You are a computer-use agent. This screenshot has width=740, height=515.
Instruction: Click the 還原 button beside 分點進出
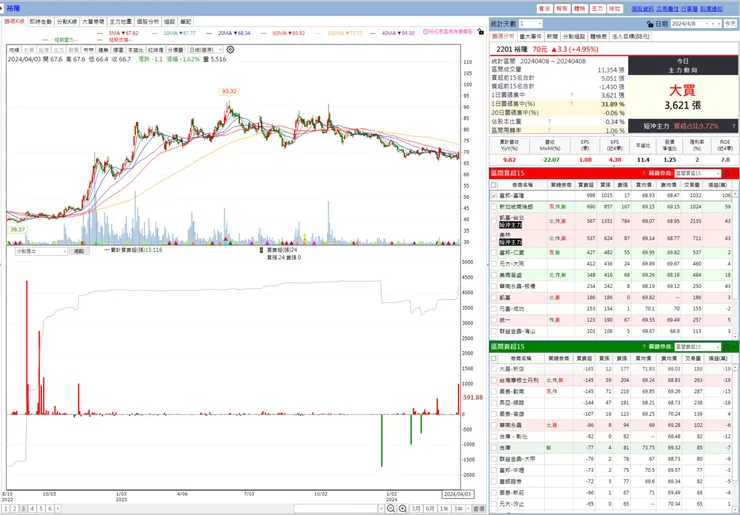[x=79, y=252]
